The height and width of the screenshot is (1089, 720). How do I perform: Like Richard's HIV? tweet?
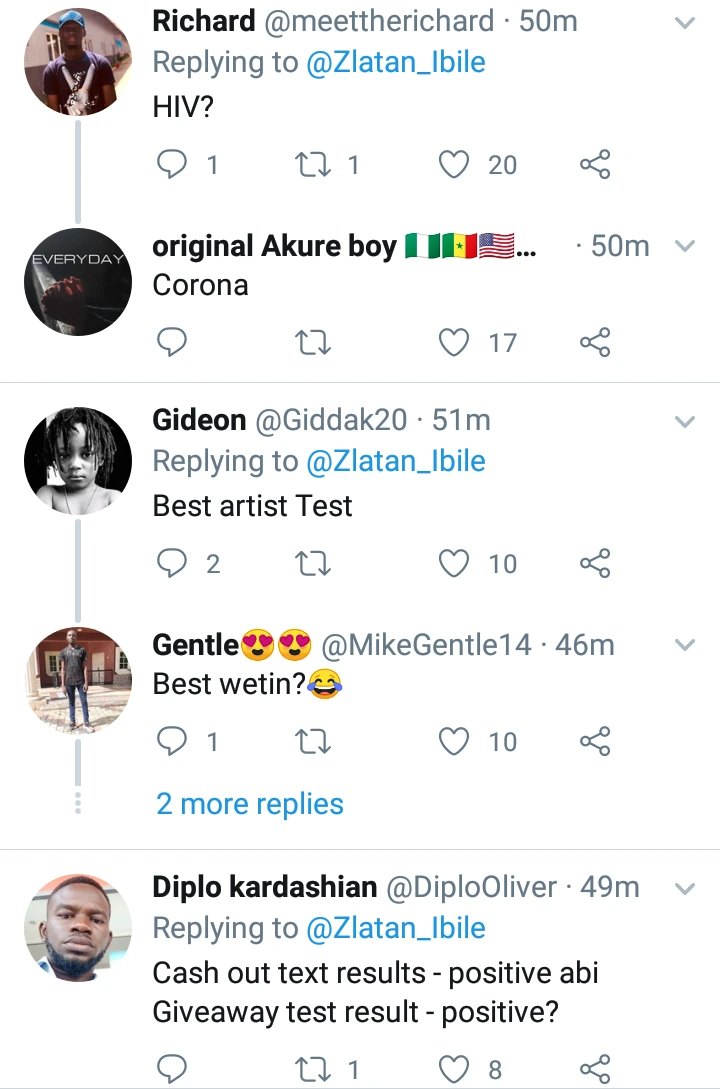[455, 164]
